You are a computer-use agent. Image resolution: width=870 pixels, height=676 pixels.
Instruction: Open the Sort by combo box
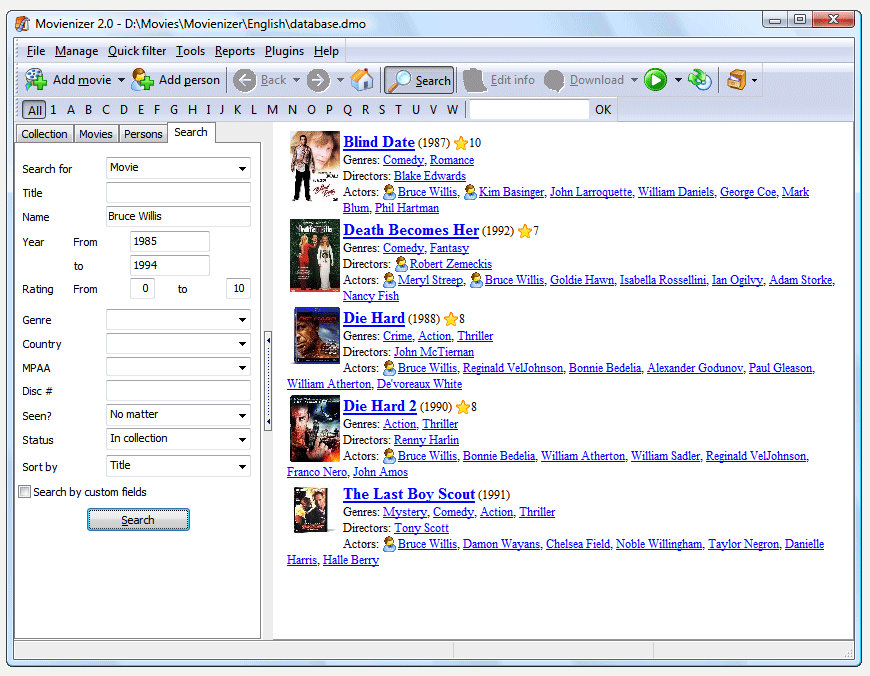coord(178,466)
